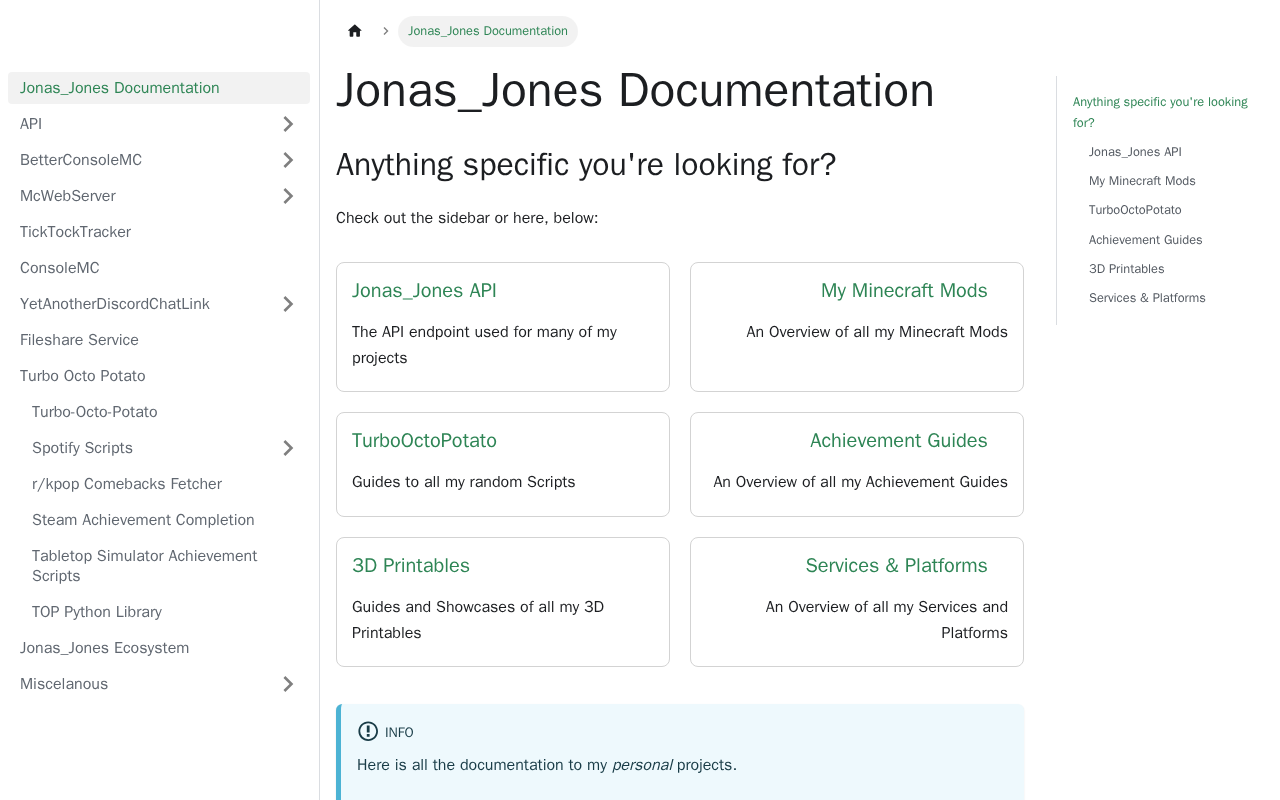Click Jonas_Jones Documentation breadcrumb chip
1280x800 pixels.
tap(488, 31)
